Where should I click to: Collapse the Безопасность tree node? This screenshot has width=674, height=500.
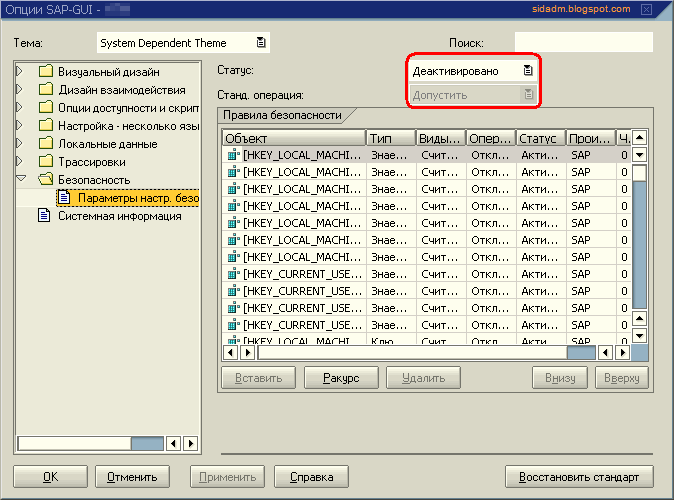pos(21,178)
